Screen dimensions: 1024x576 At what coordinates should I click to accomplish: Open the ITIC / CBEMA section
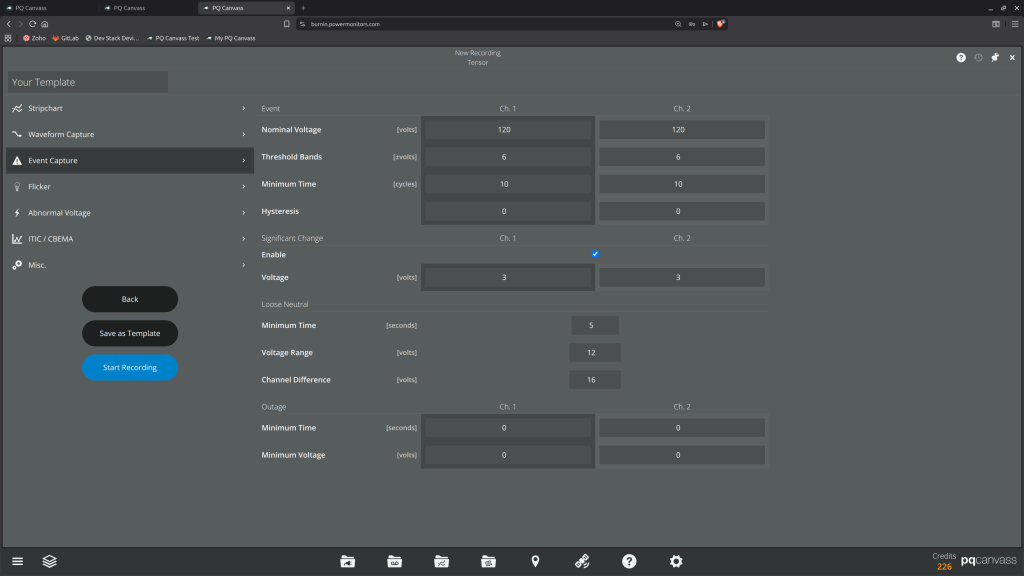pos(130,239)
